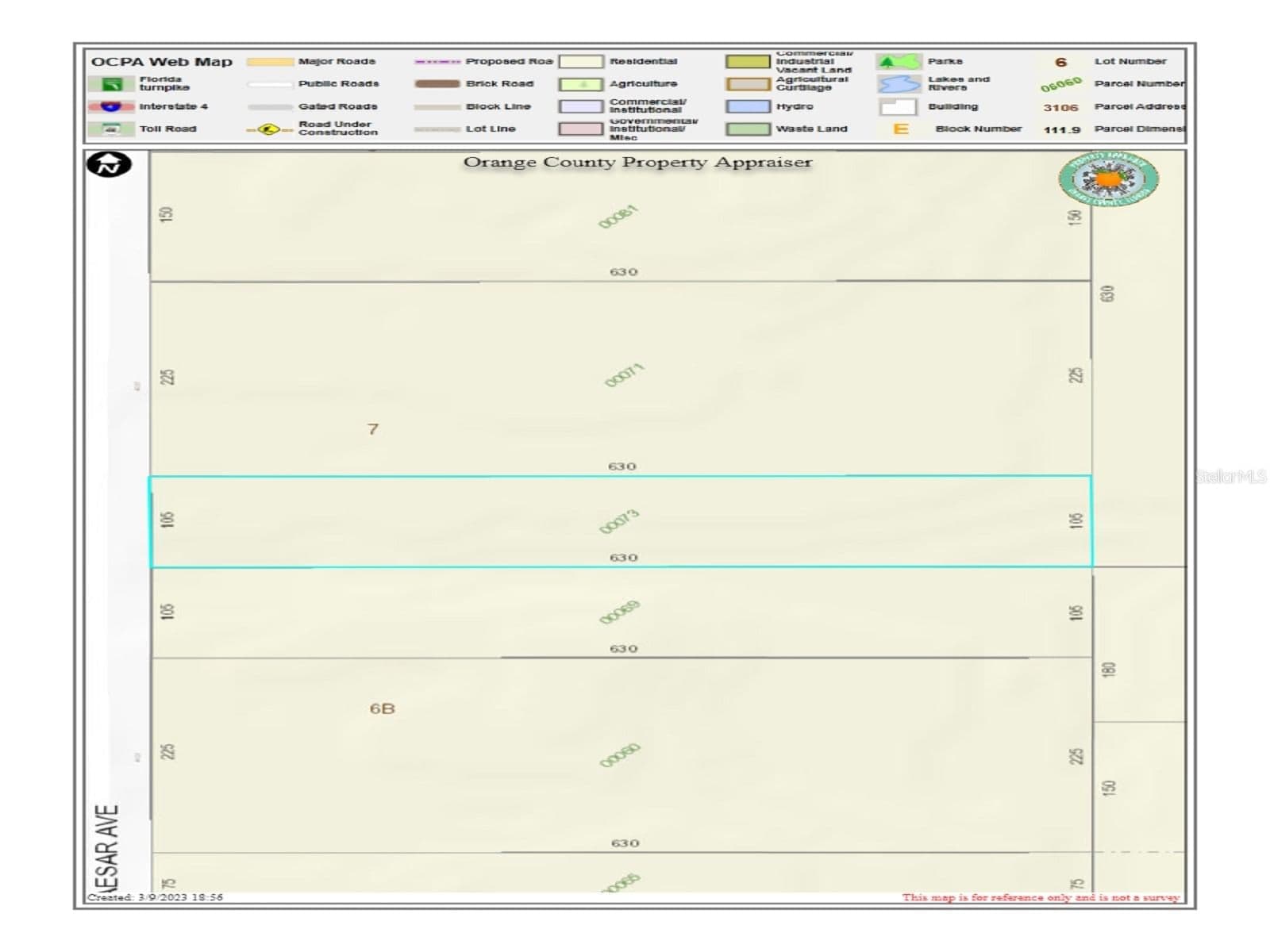Click the '111.9' Parcel Dimension sample
The image size is (1270, 952).
coord(1062,129)
